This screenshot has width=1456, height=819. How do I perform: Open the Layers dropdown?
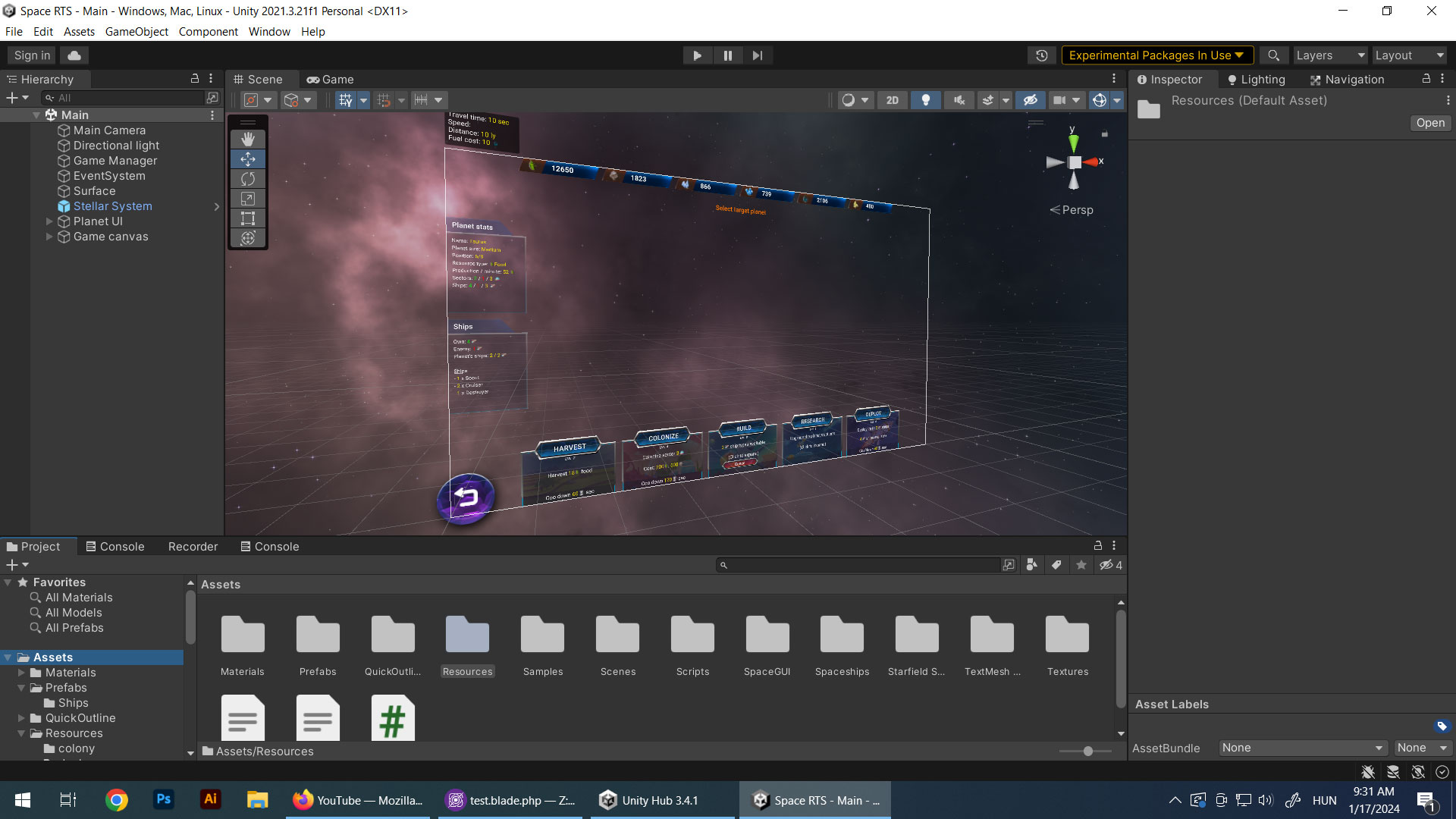click(x=1329, y=55)
